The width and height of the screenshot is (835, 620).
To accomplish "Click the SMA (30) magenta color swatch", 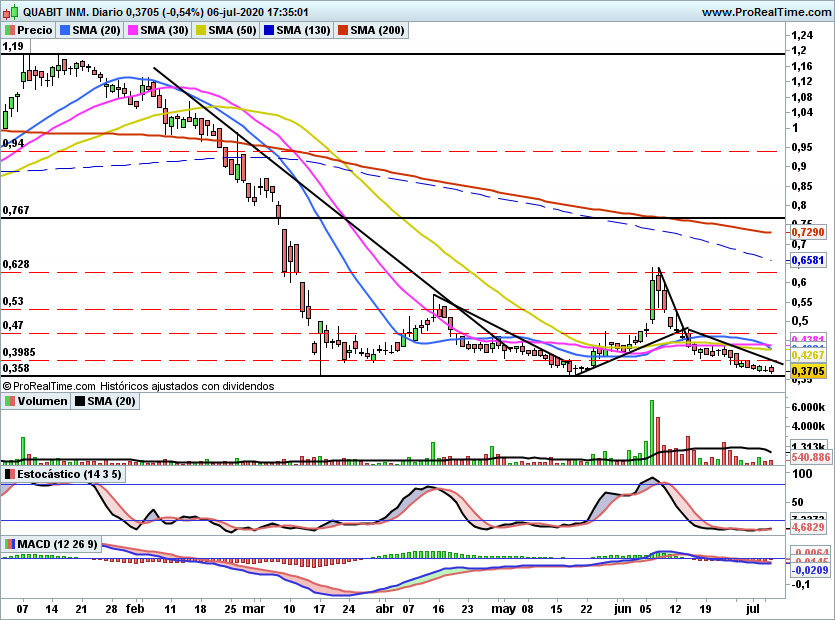I will pyautogui.click(x=133, y=30).
